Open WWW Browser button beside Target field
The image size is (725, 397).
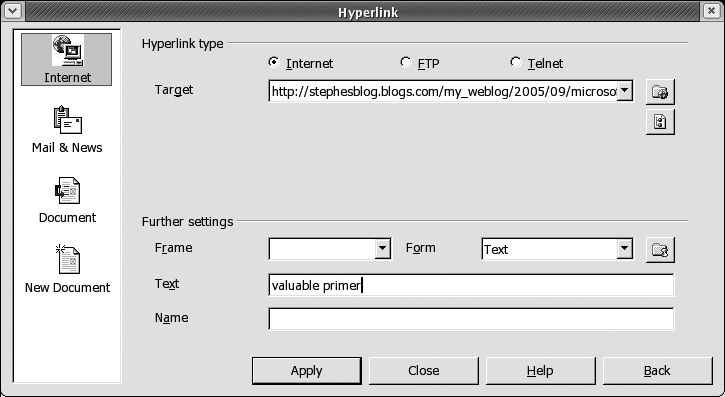(660, 92)
